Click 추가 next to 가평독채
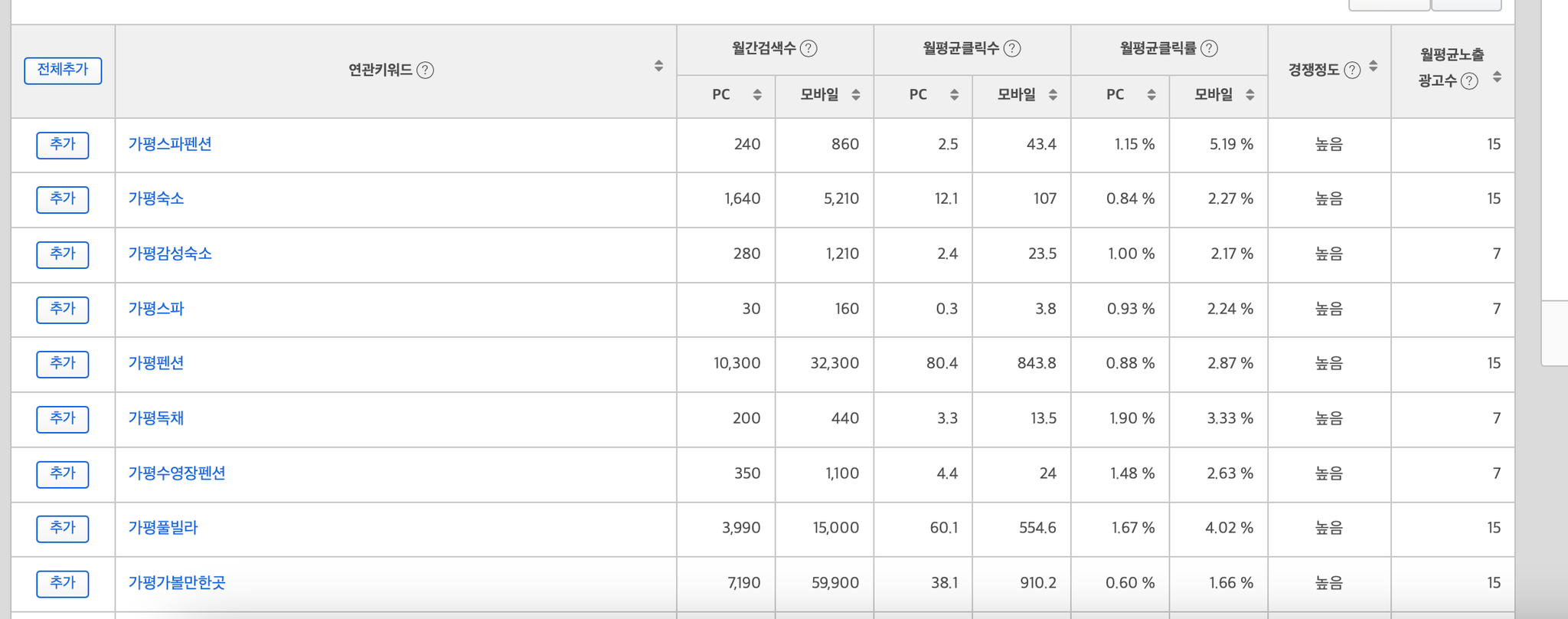 [x=63, y=418]
